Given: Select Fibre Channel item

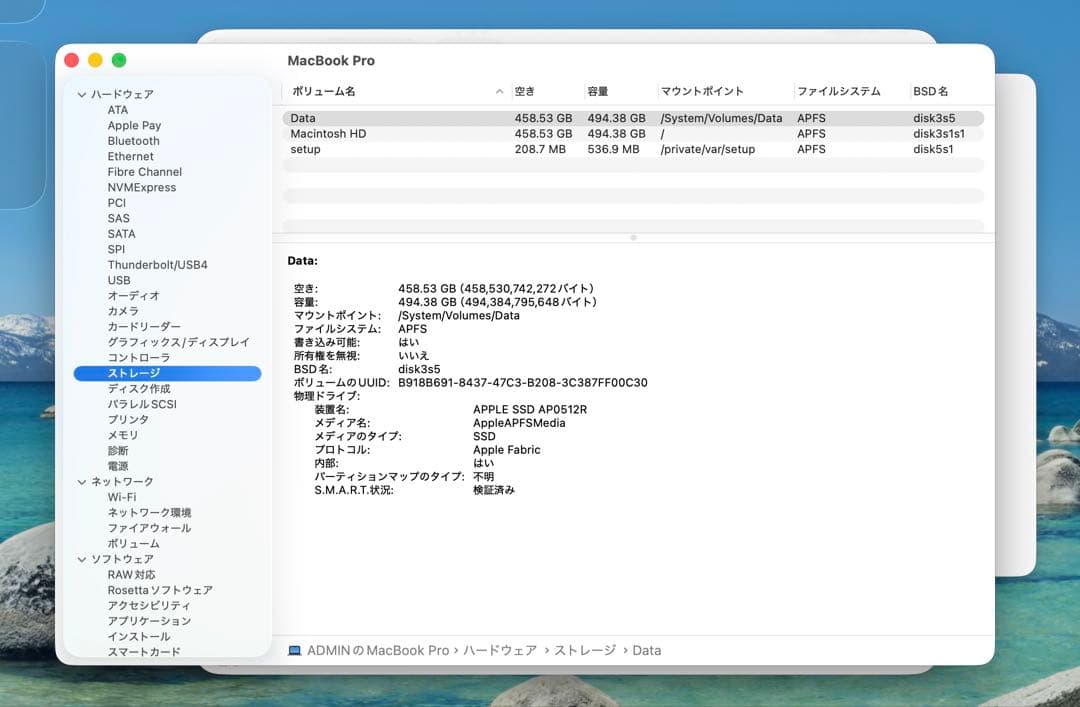Looking at the screenshot, I should pos(145,172).
